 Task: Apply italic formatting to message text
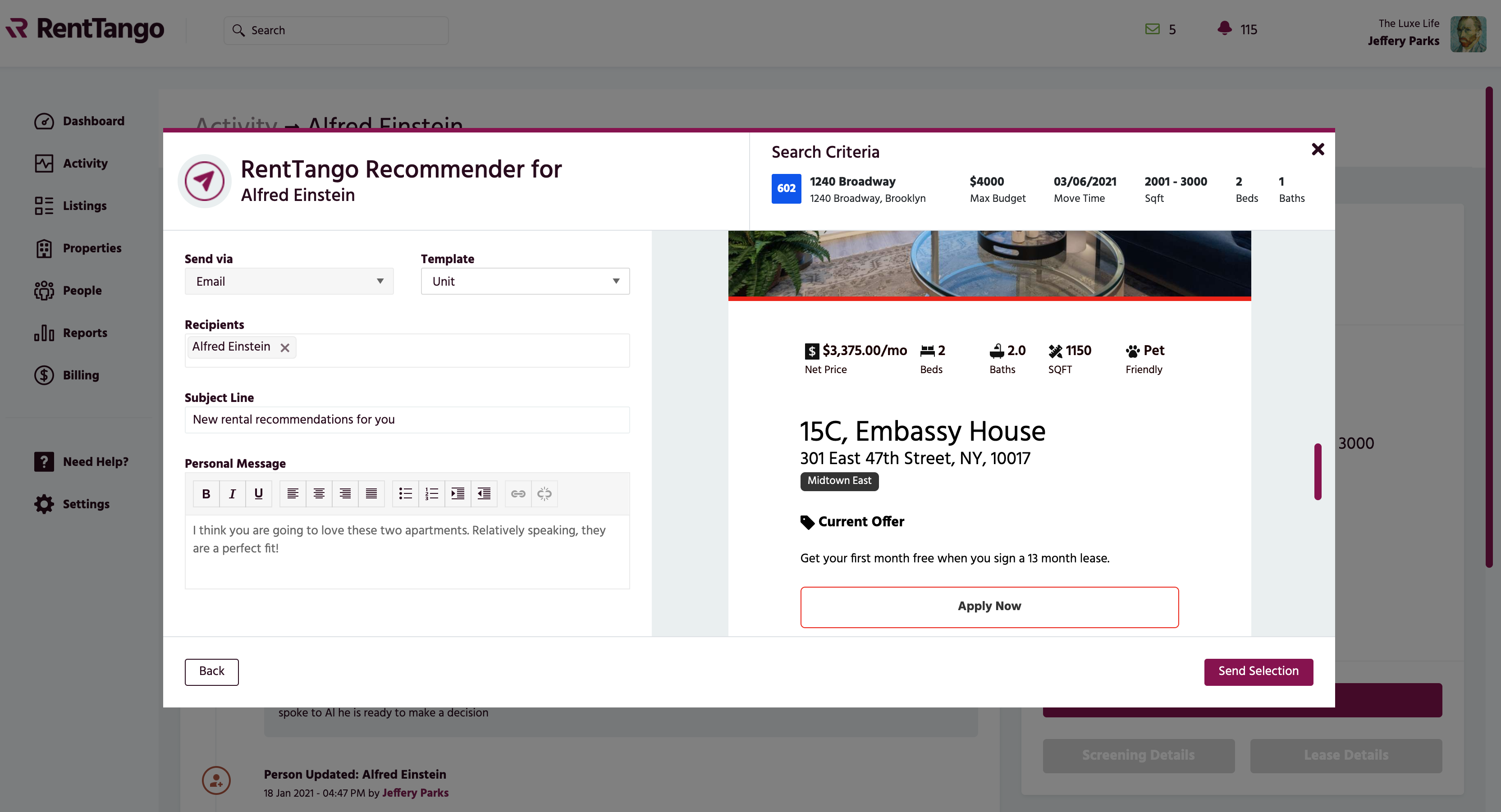click(232, 494)
